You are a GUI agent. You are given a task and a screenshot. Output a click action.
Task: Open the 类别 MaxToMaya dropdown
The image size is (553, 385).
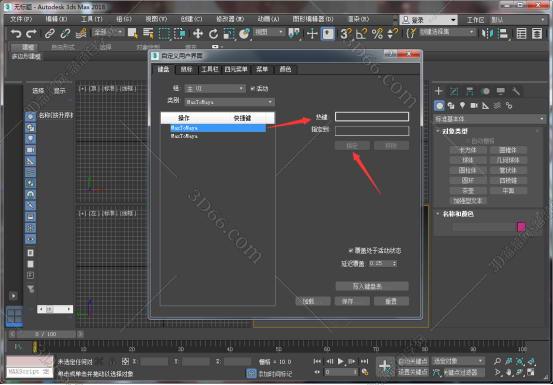[230, 102]
